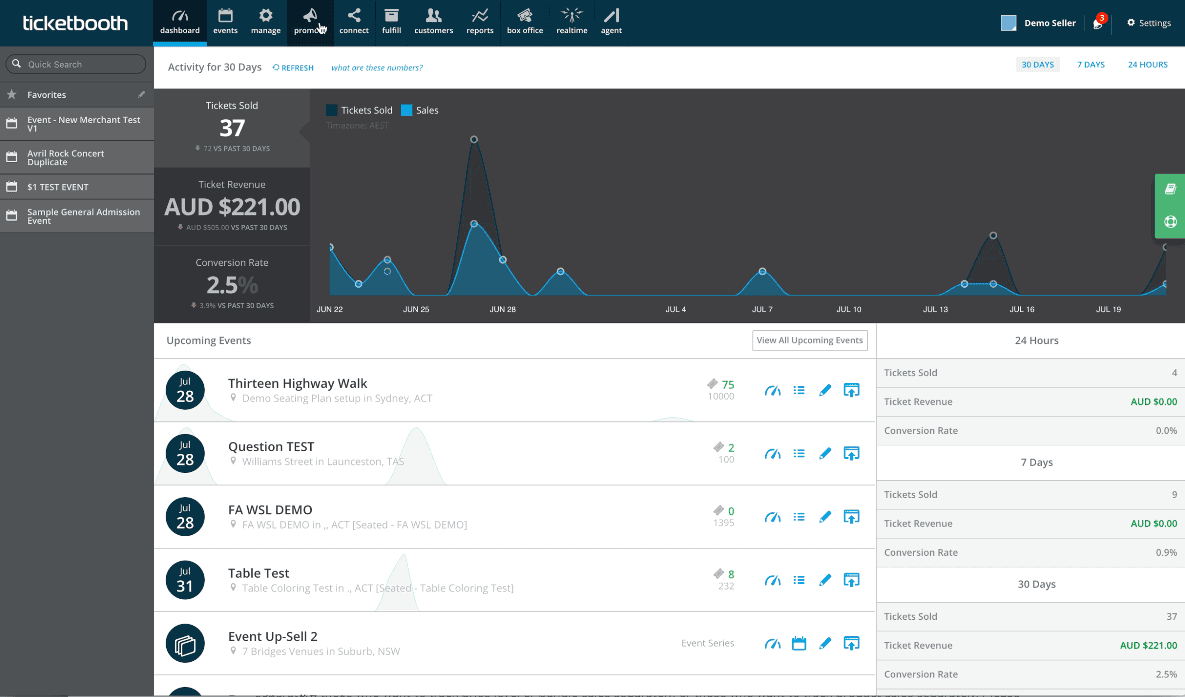1185x697 pixels.
Task: Switch activity range to 24 Hours
Action: [x=1147, y=65]
